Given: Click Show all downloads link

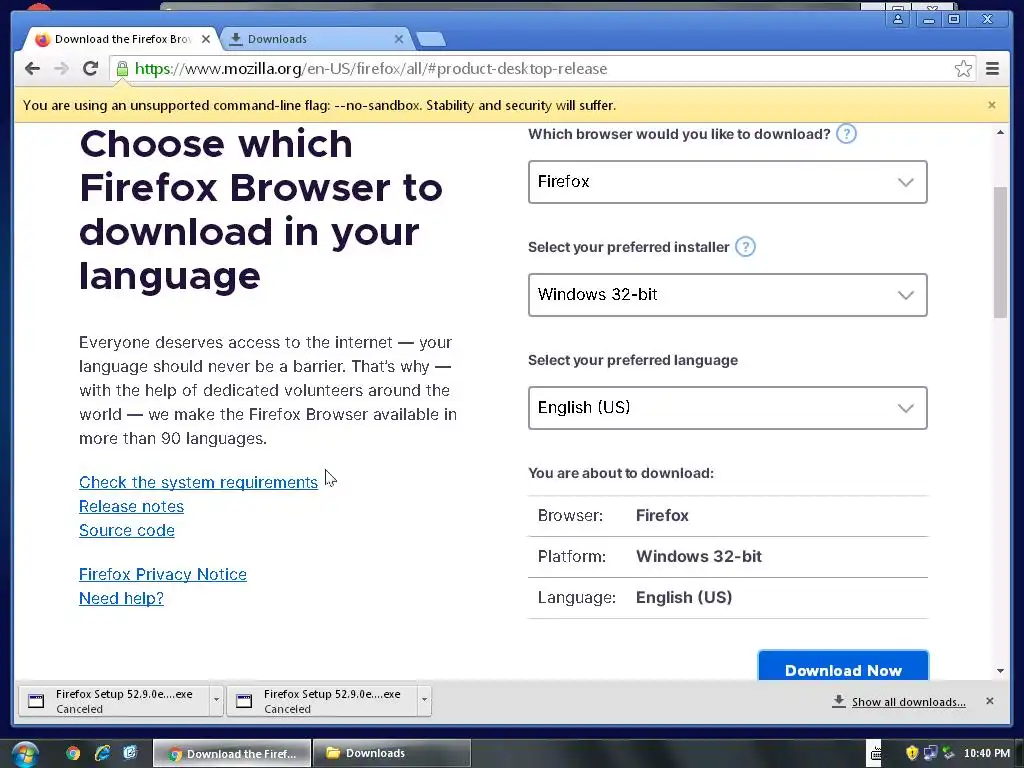Looking at the screenshot, I should pyautogui.click(x=908, y=701).
